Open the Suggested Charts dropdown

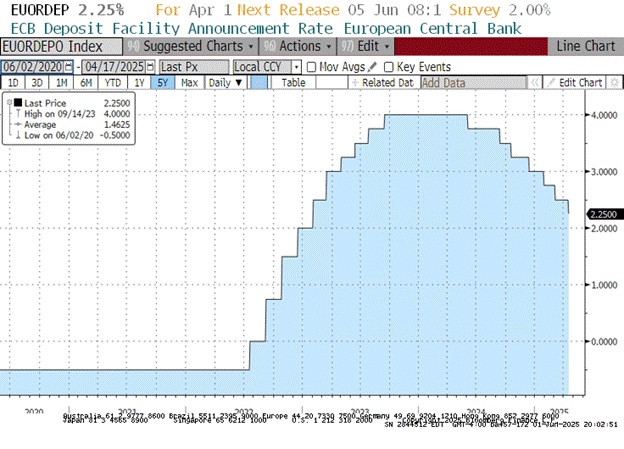[191, 47]
